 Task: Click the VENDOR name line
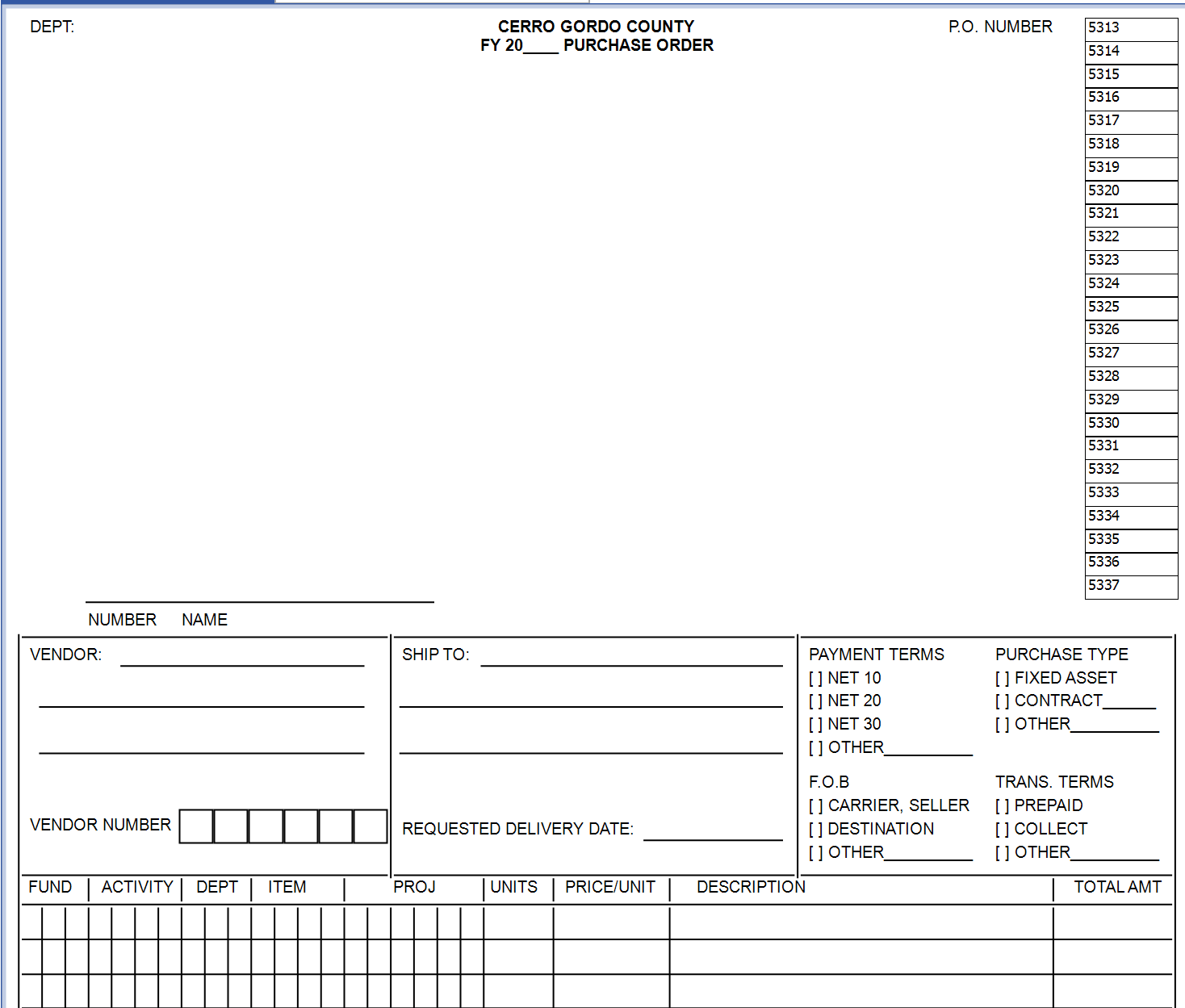coord(242,657)
